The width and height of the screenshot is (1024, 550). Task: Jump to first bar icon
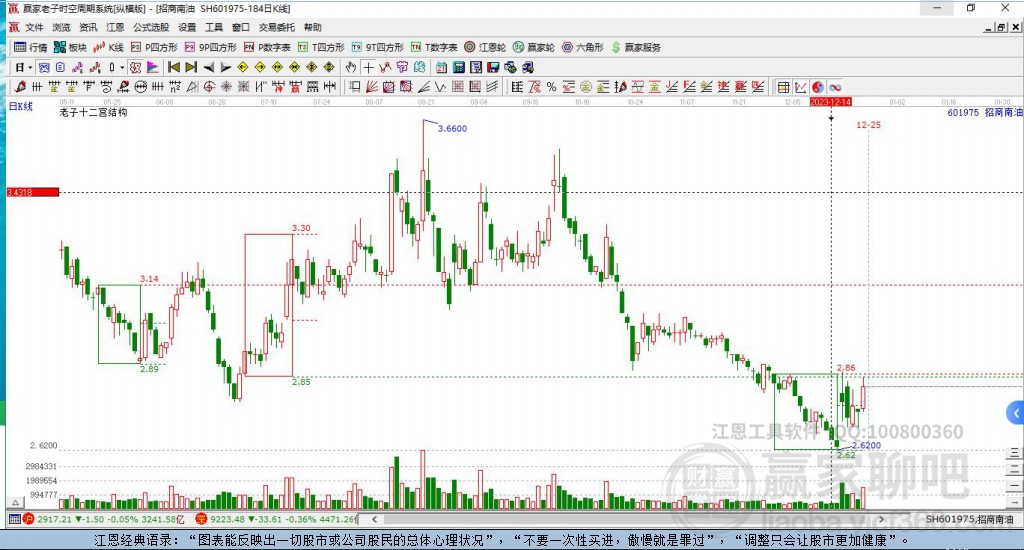tap(174, 67)
